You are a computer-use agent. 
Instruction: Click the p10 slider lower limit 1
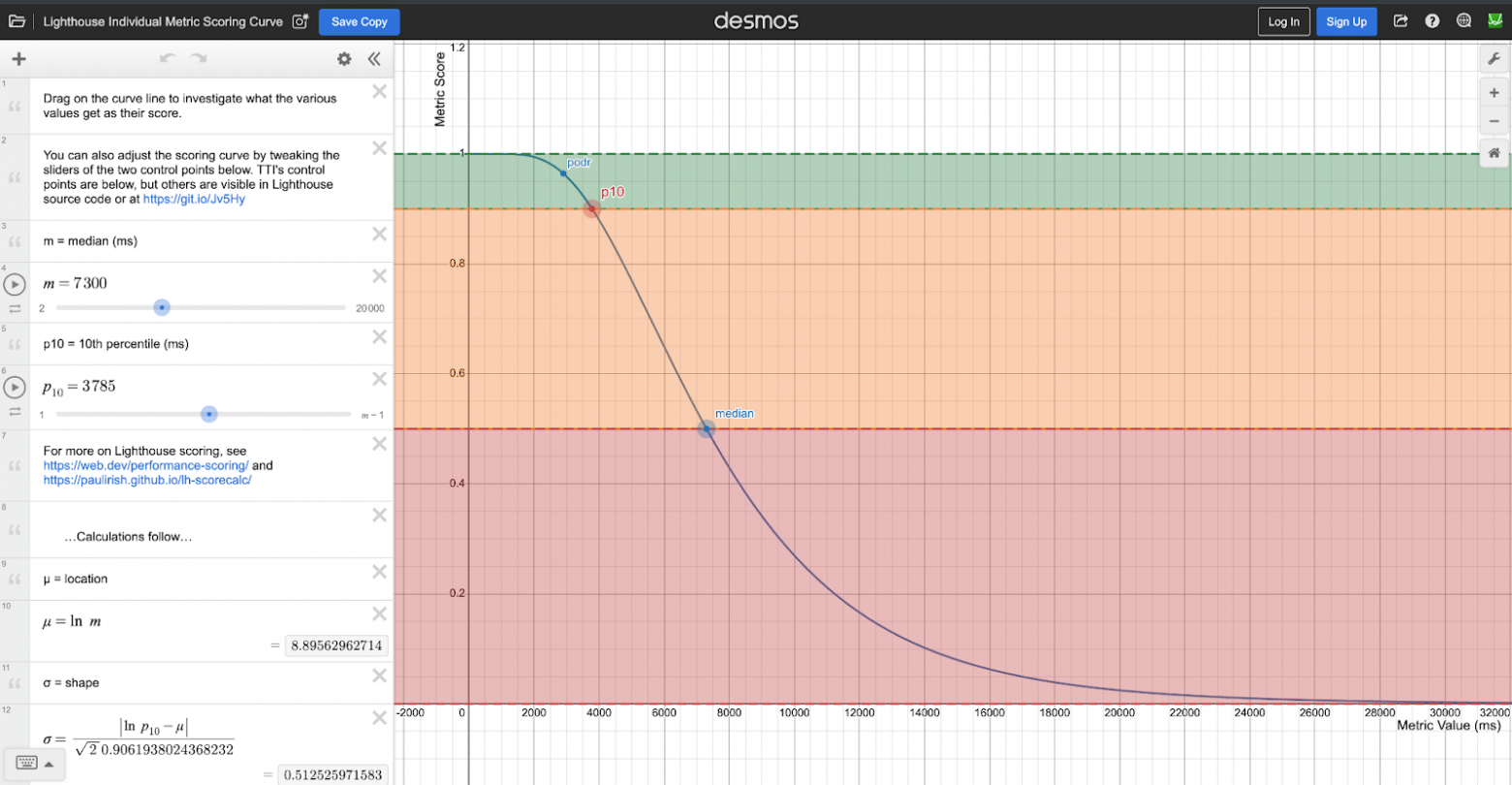(42, 415)
